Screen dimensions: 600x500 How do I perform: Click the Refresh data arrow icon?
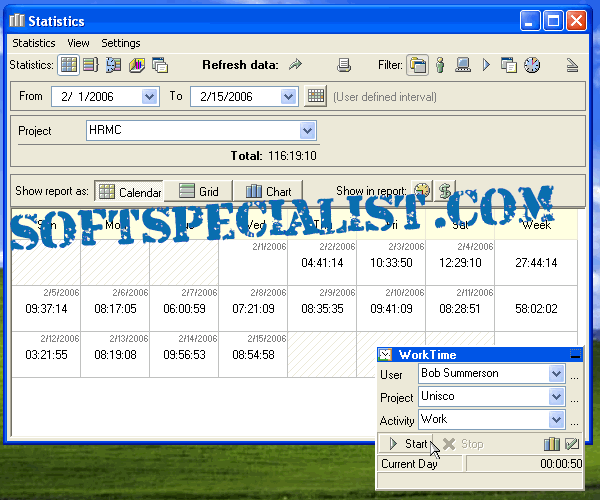pos(295,65)
